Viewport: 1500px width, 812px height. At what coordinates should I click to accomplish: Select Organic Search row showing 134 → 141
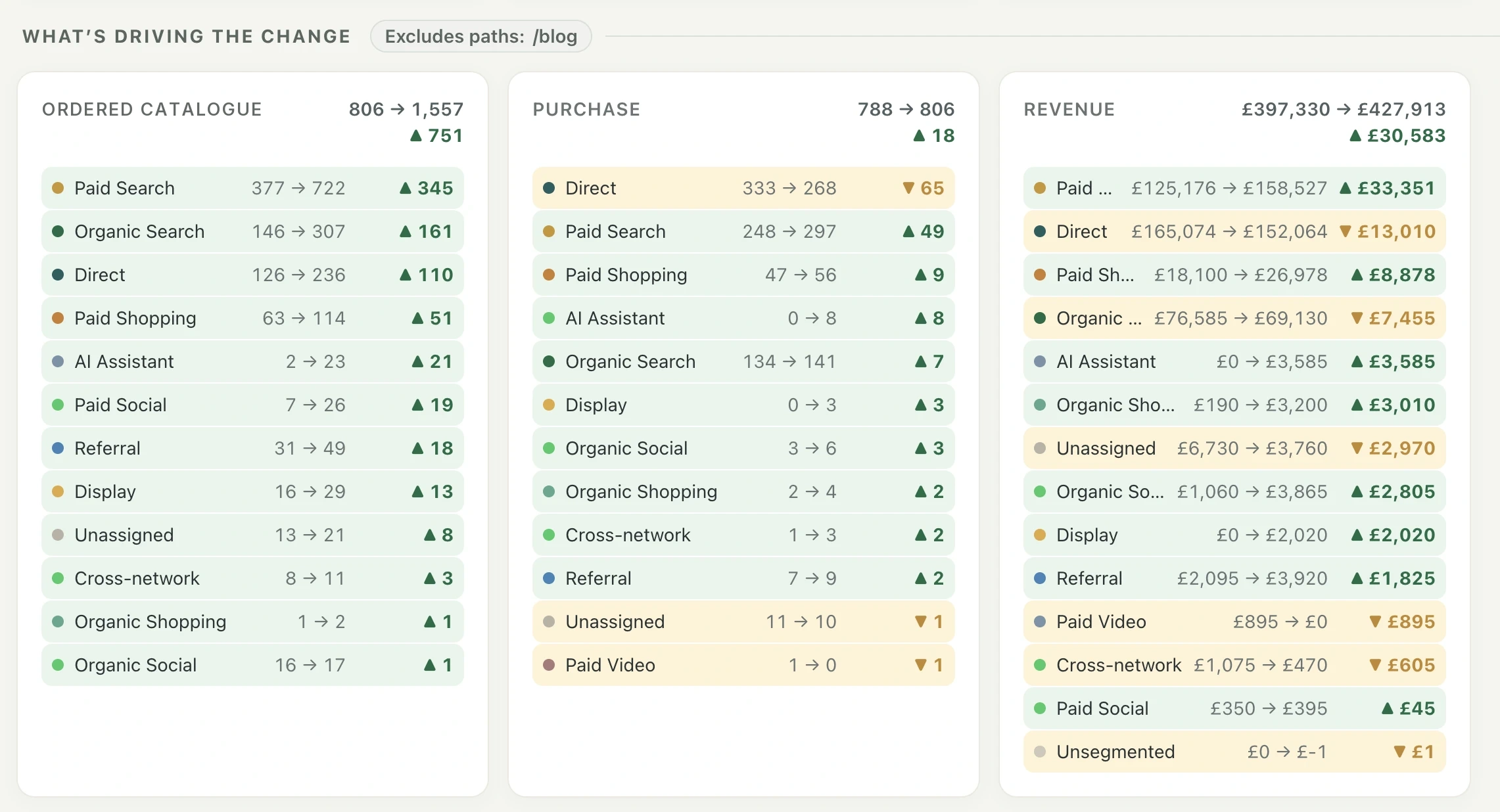pos(743,361)
